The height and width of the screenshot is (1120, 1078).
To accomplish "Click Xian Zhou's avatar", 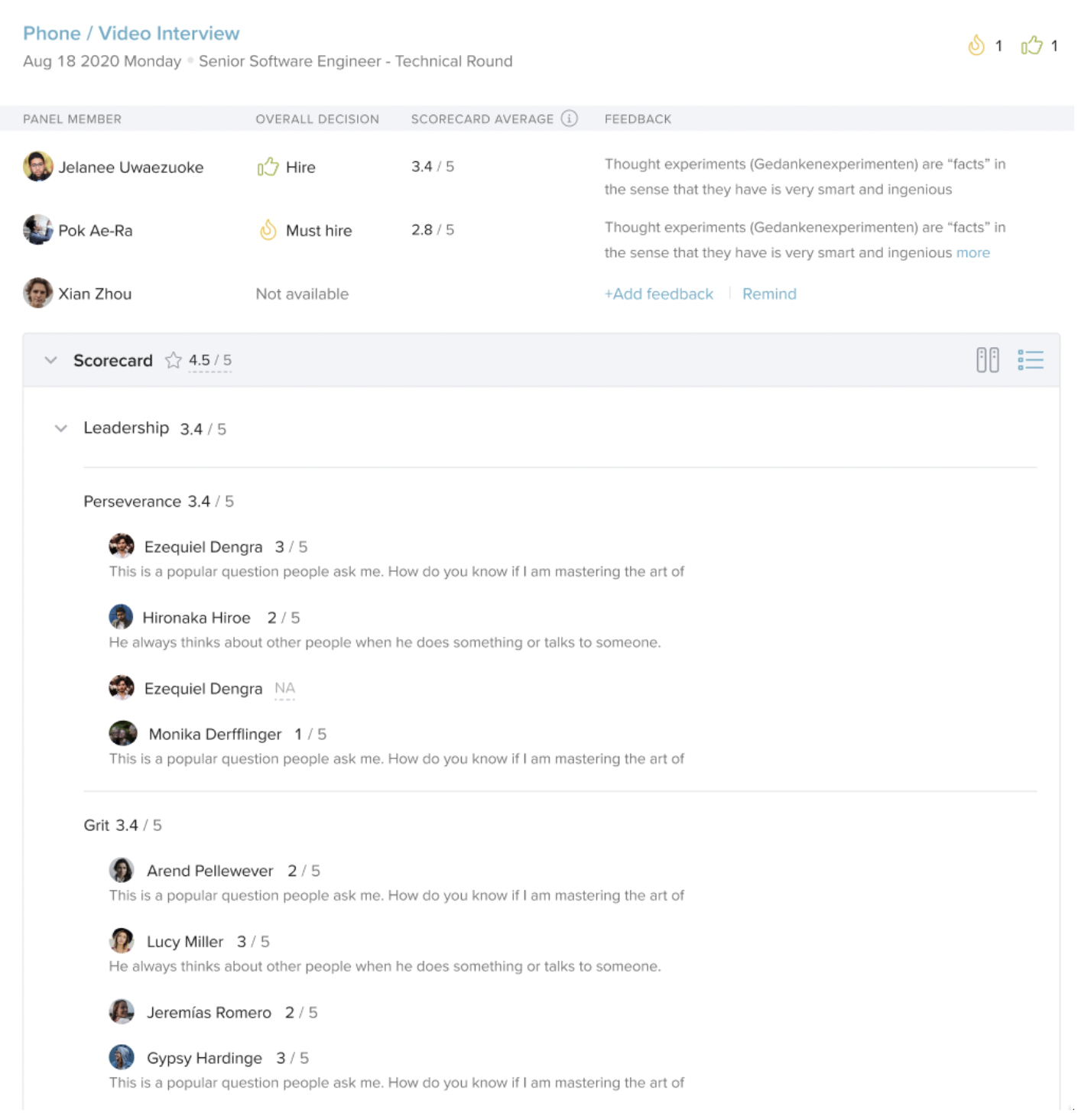I will tap(37, 294).
